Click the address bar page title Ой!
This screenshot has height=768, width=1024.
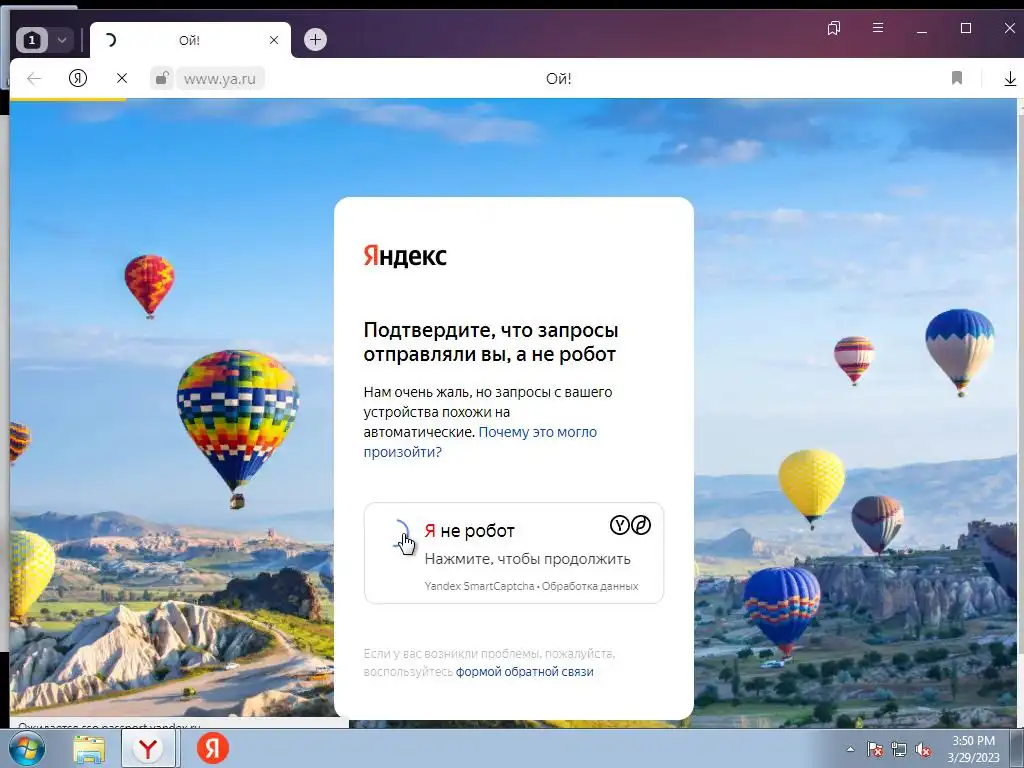coord(558,79)
